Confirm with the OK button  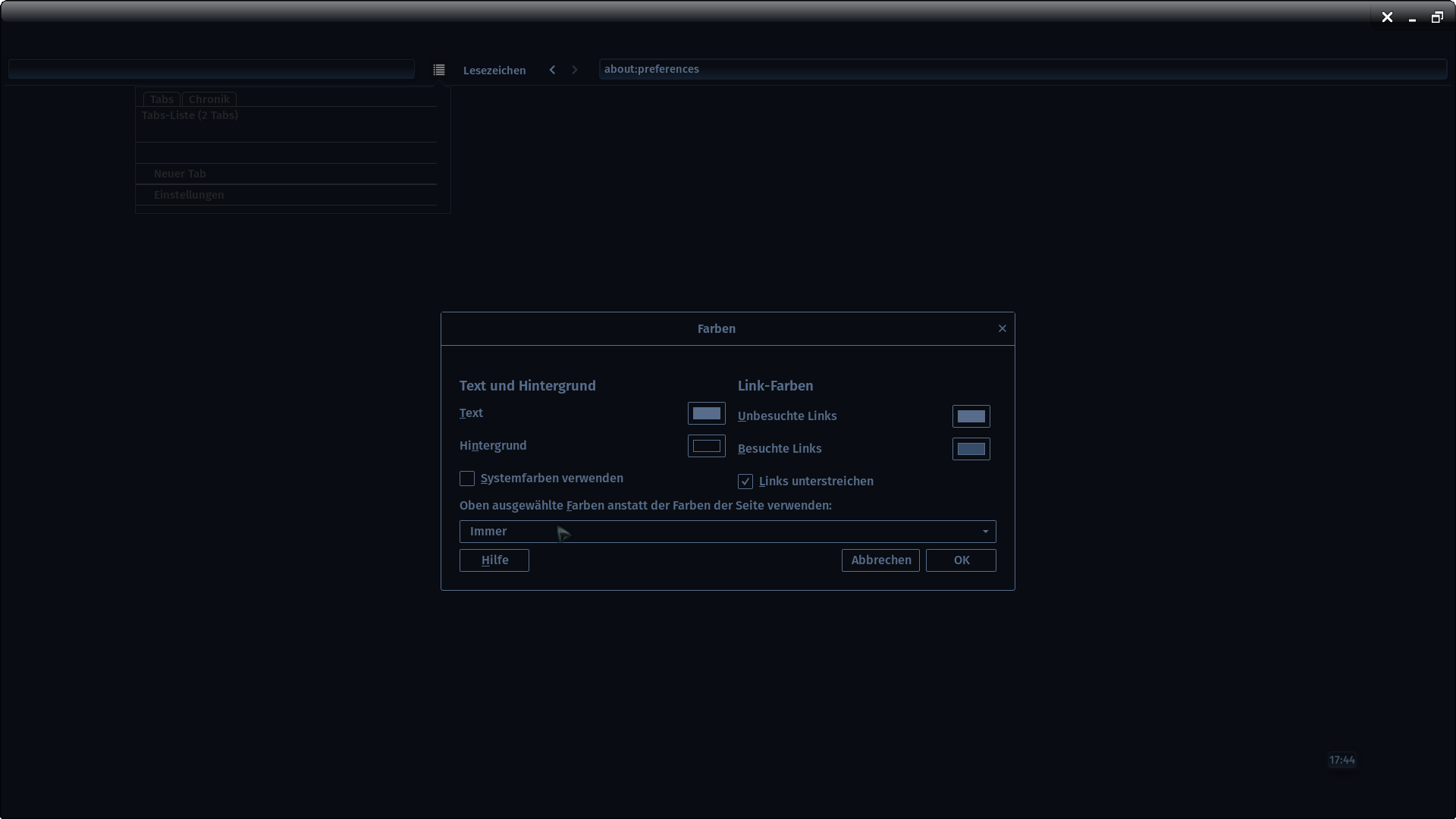tap(961, 560)
